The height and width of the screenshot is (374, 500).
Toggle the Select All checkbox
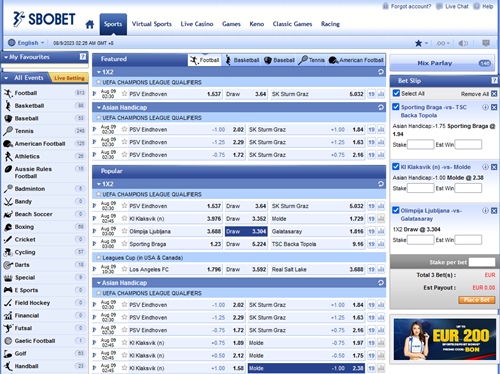(396, 93)
